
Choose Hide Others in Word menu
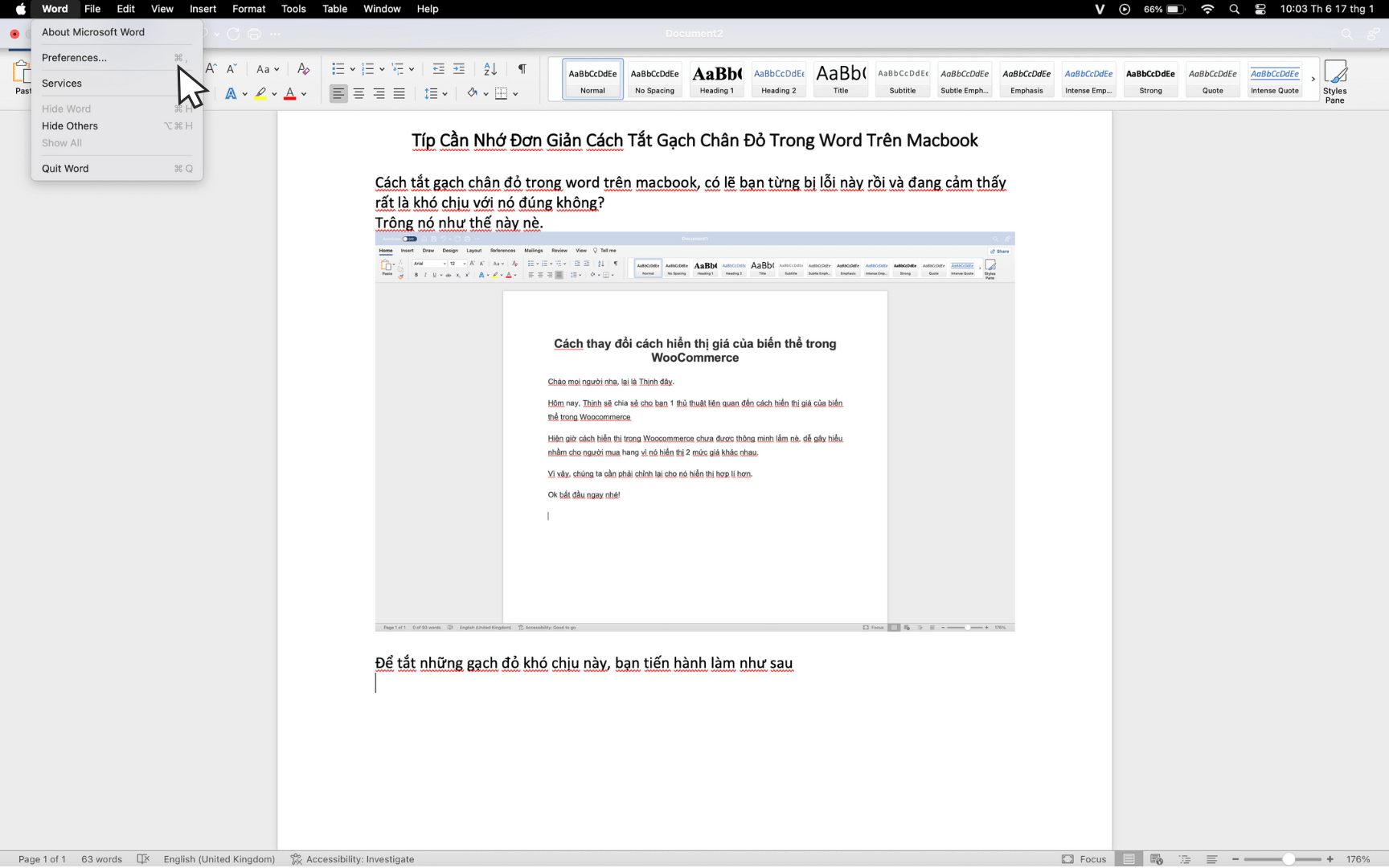coord(117,126)
